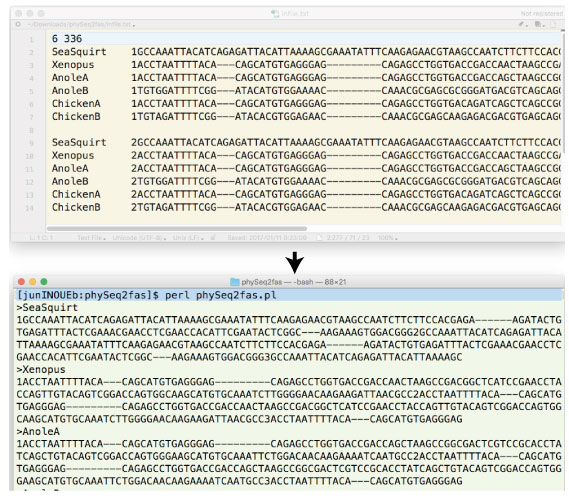Open the pencil edit menu in navigation bar
This screenshot has width=569, height=496.
(x=522, y=24)
